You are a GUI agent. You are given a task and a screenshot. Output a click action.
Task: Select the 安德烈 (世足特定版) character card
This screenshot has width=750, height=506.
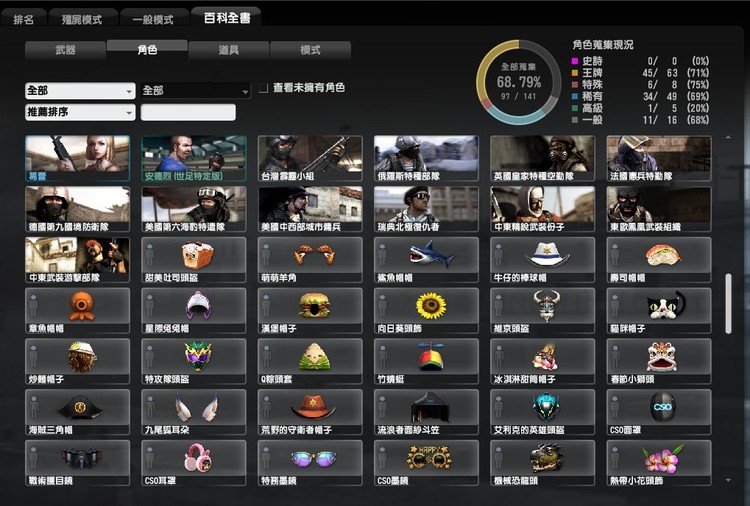pyautogui.click(x=194, y=158)
